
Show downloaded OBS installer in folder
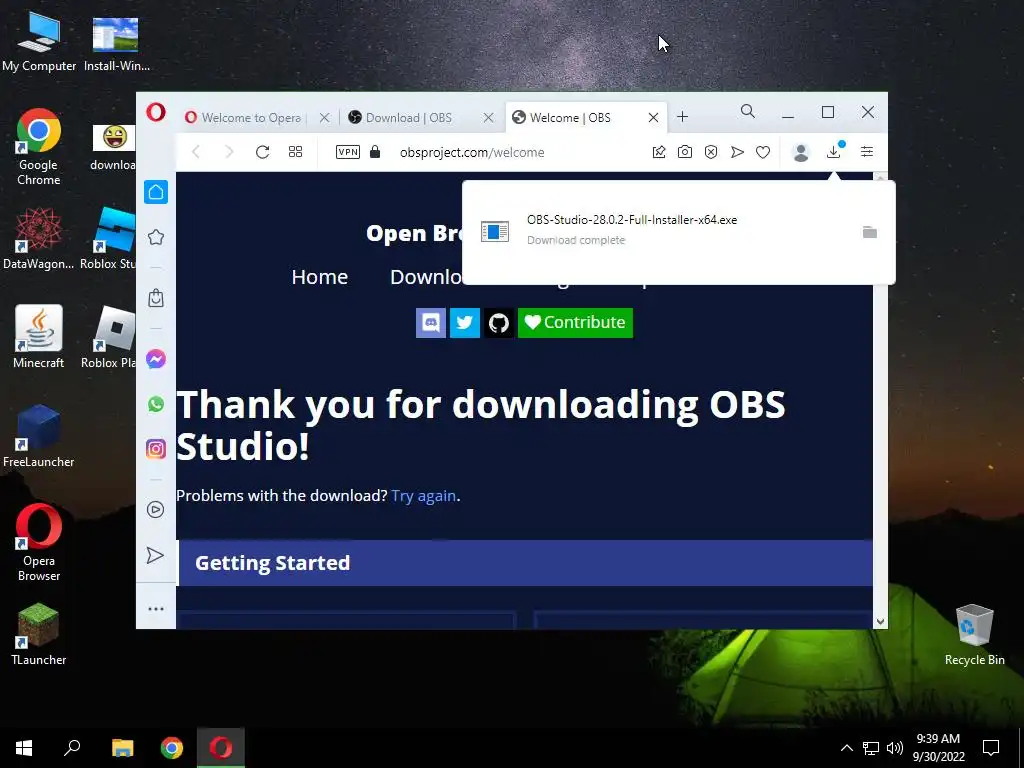click(869, 232)
